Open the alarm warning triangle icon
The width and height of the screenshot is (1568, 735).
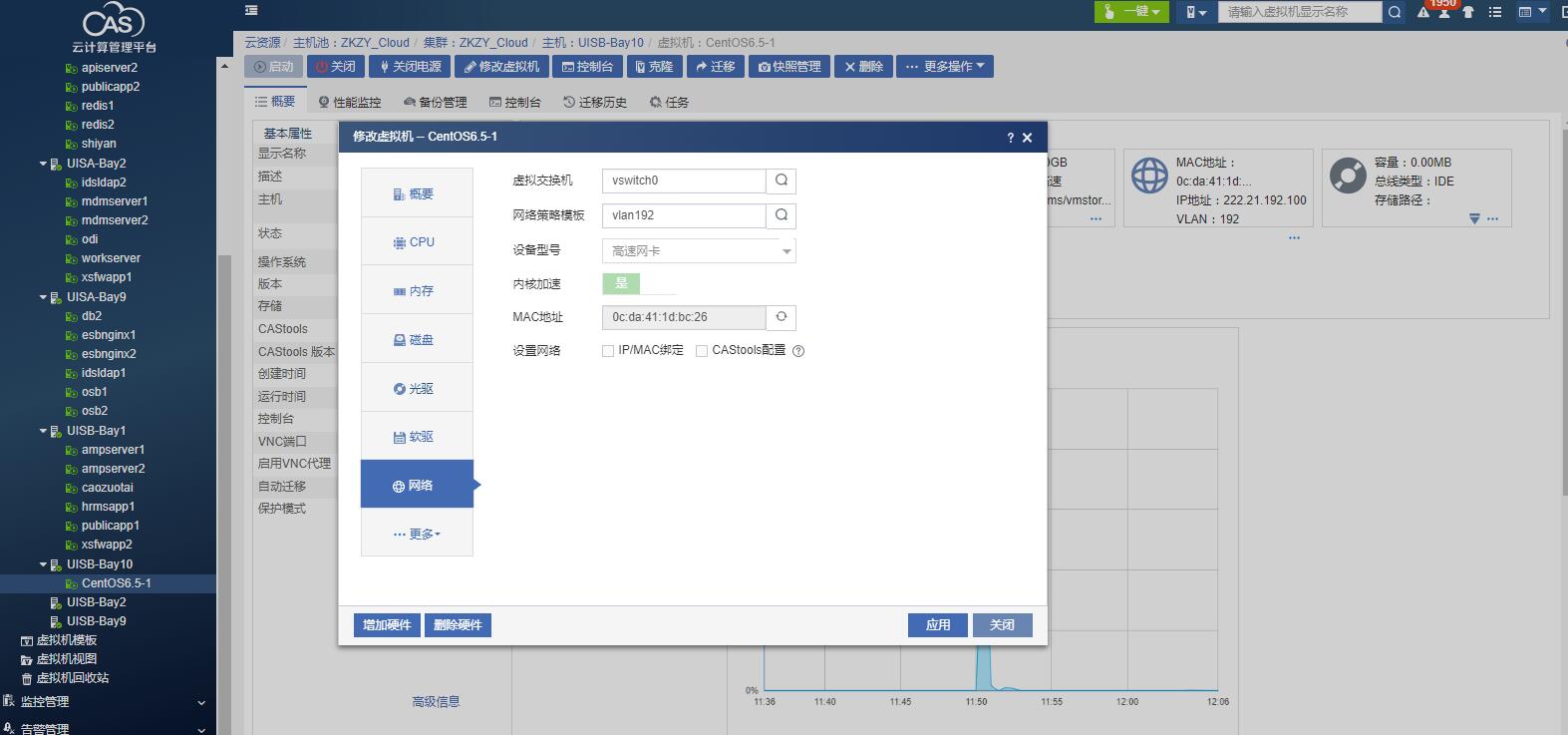coord(1423,13)
